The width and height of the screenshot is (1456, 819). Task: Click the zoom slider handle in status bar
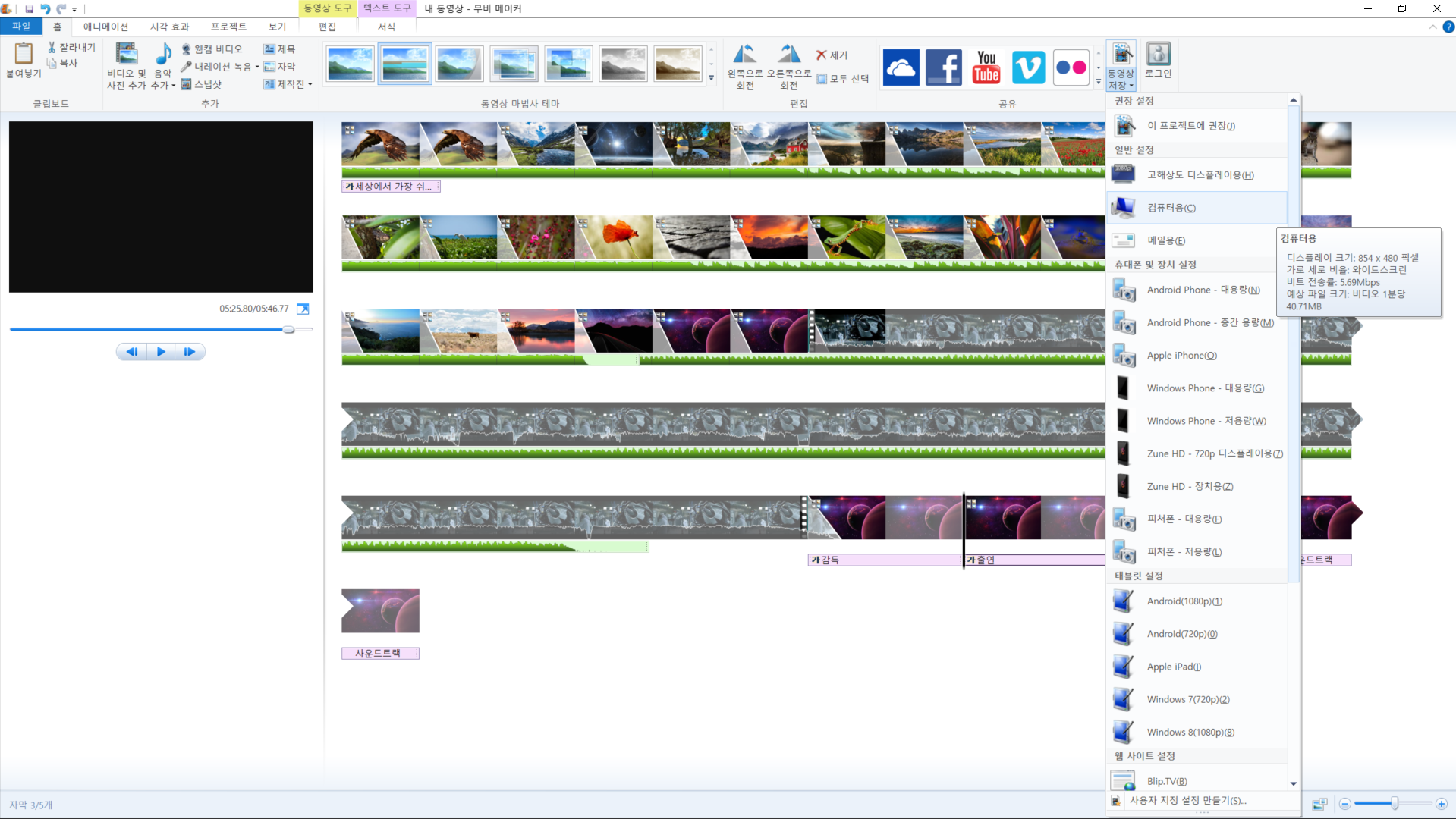1395,804
